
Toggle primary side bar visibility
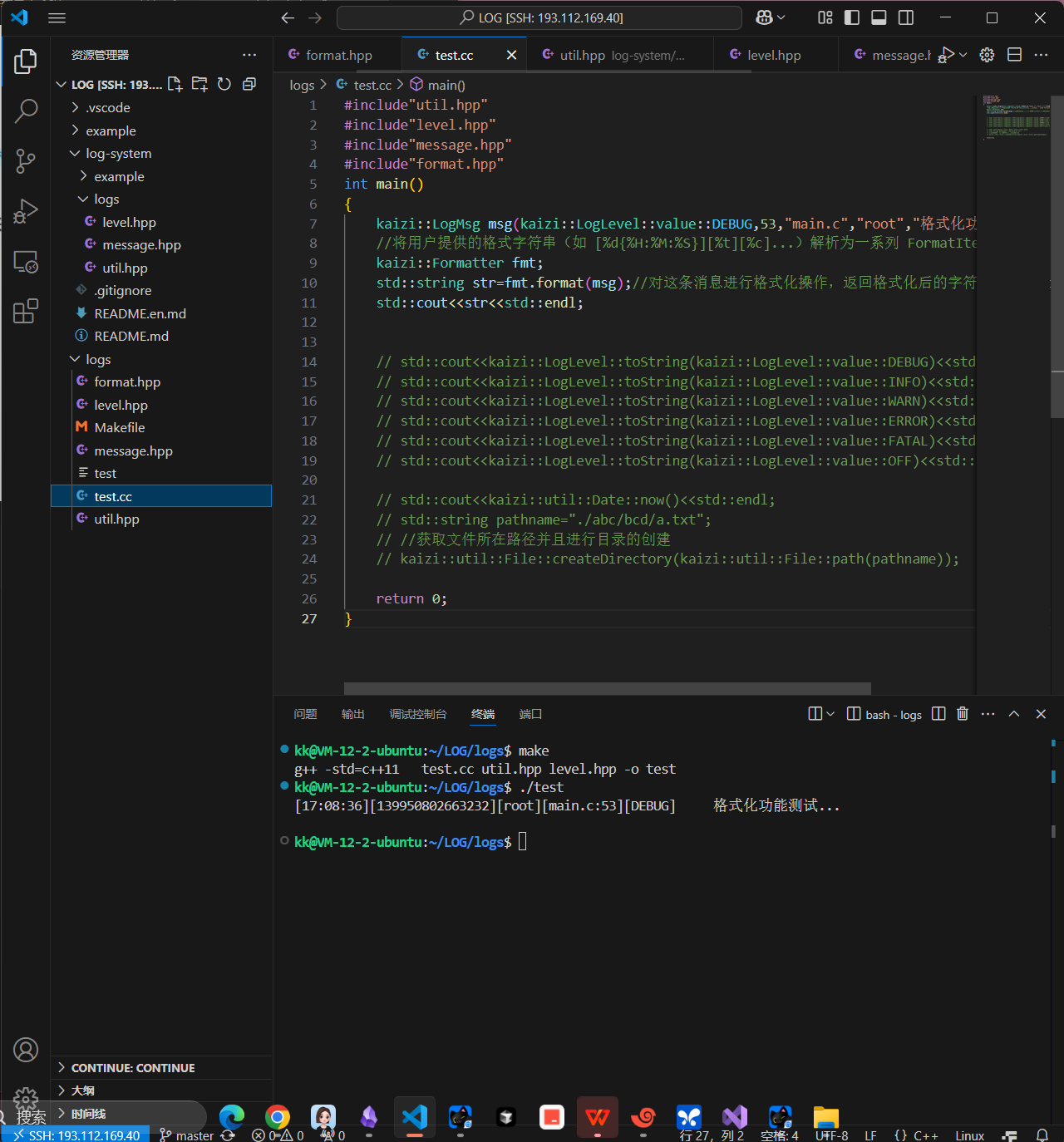[852, 17]
